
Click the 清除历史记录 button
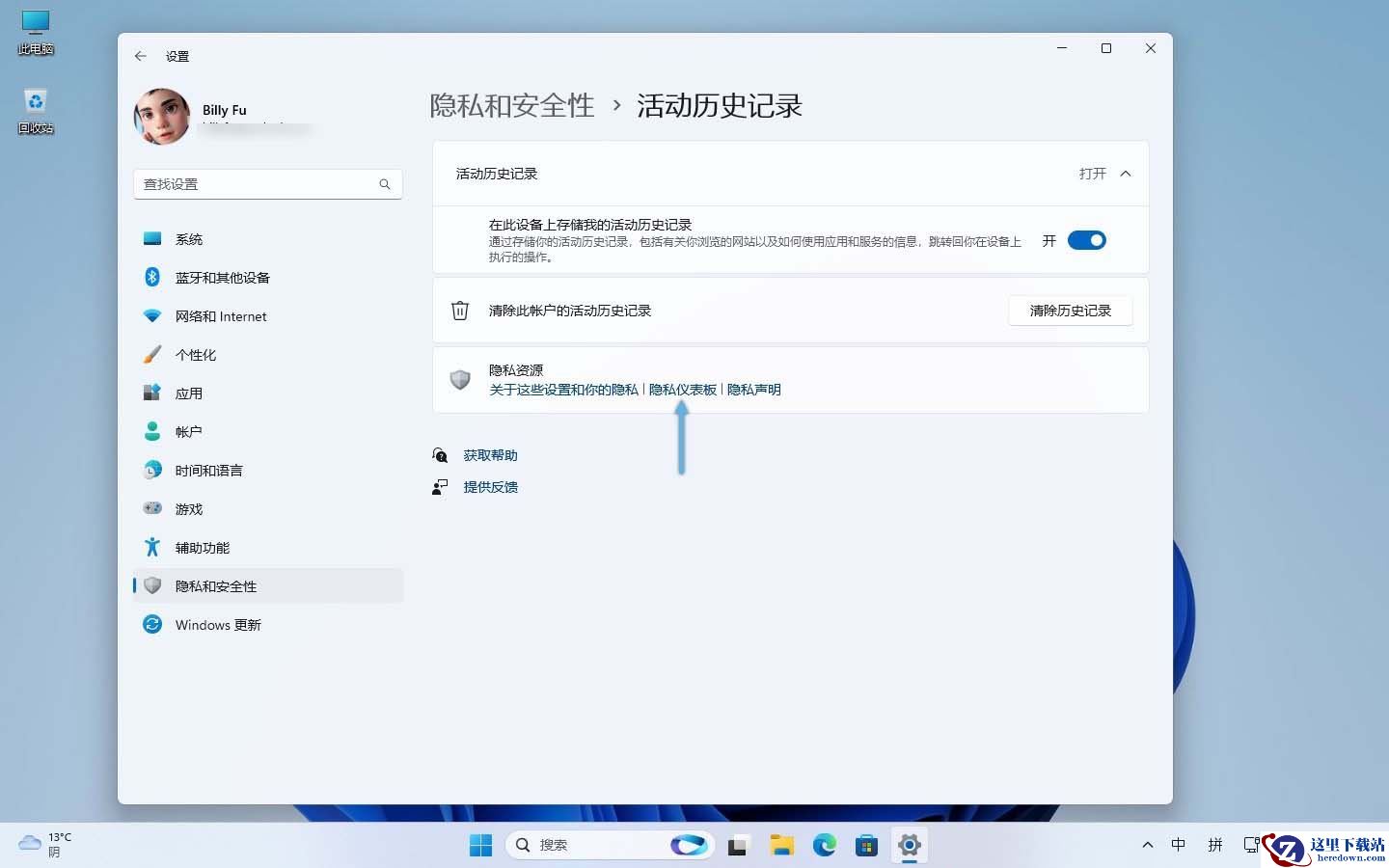(1071, 311)
